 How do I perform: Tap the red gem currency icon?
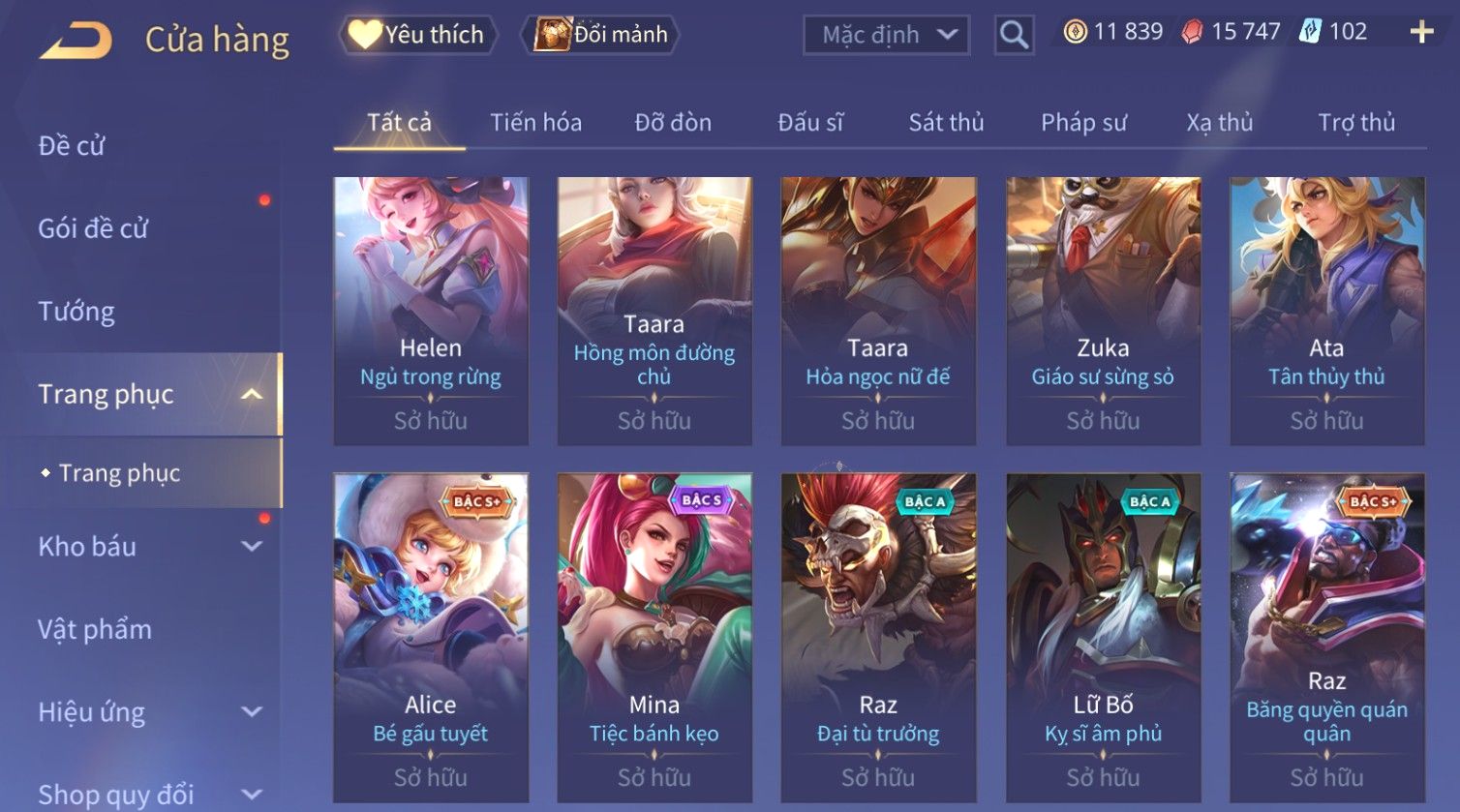(x=1192, y=32)
